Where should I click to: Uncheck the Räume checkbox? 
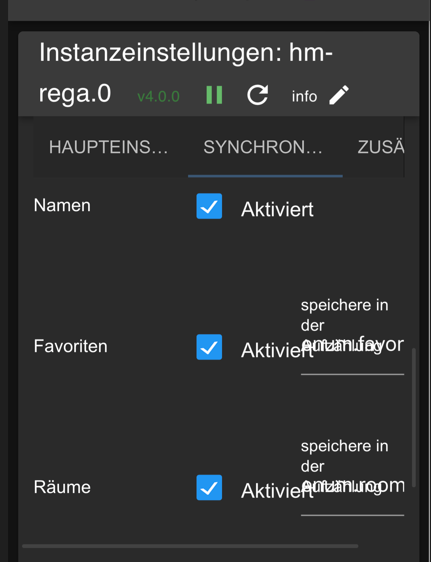pos(209,487)
